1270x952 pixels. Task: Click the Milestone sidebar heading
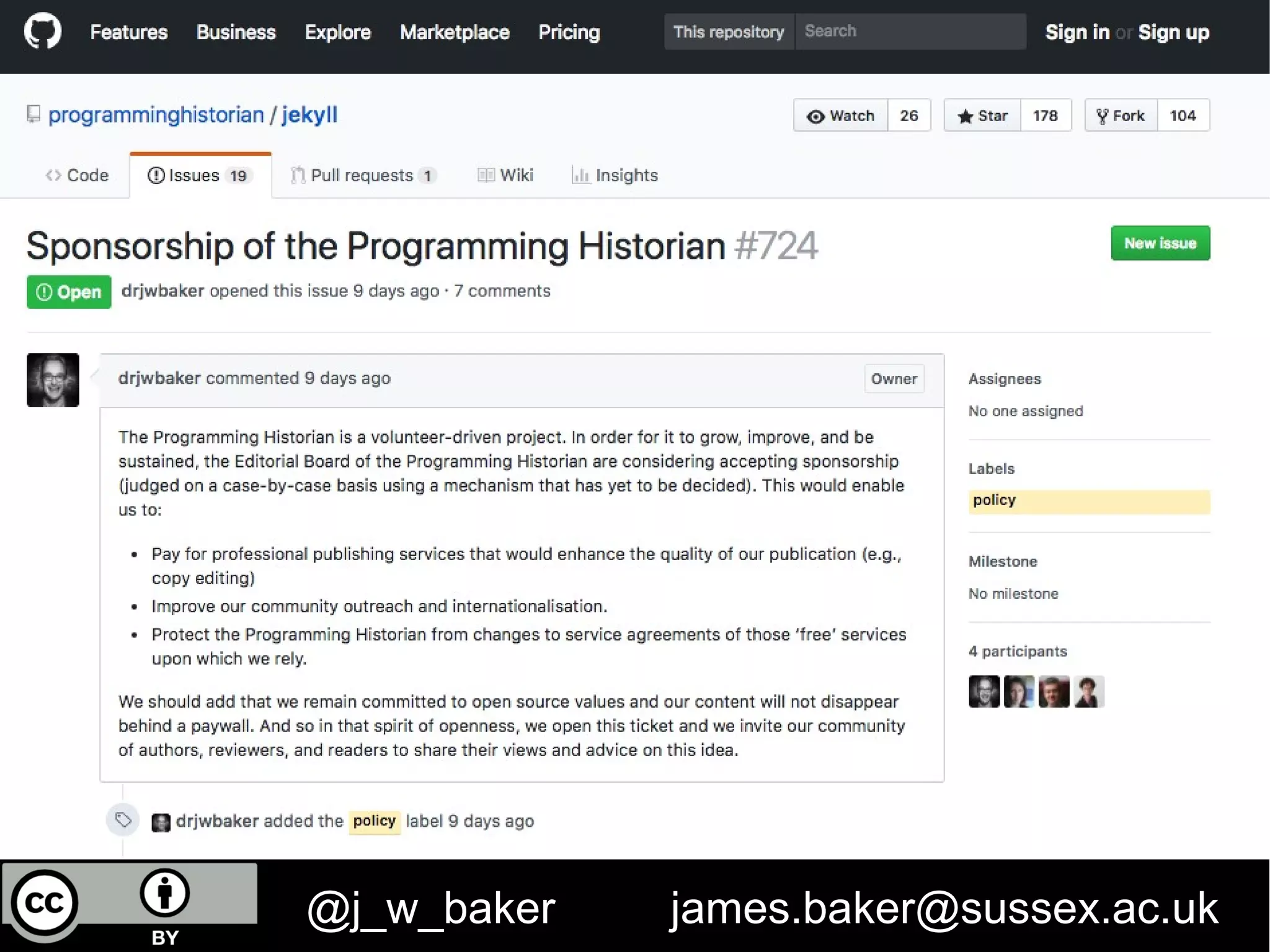[x=1003, y=561]
